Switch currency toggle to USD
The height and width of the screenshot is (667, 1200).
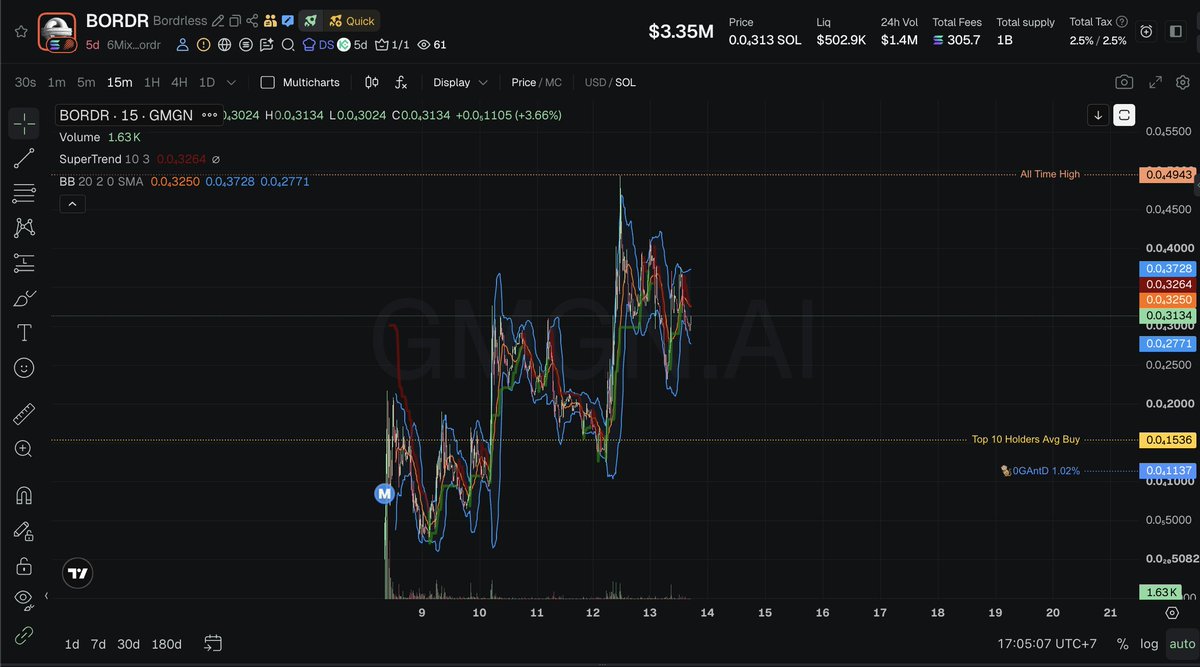point(595,82)
